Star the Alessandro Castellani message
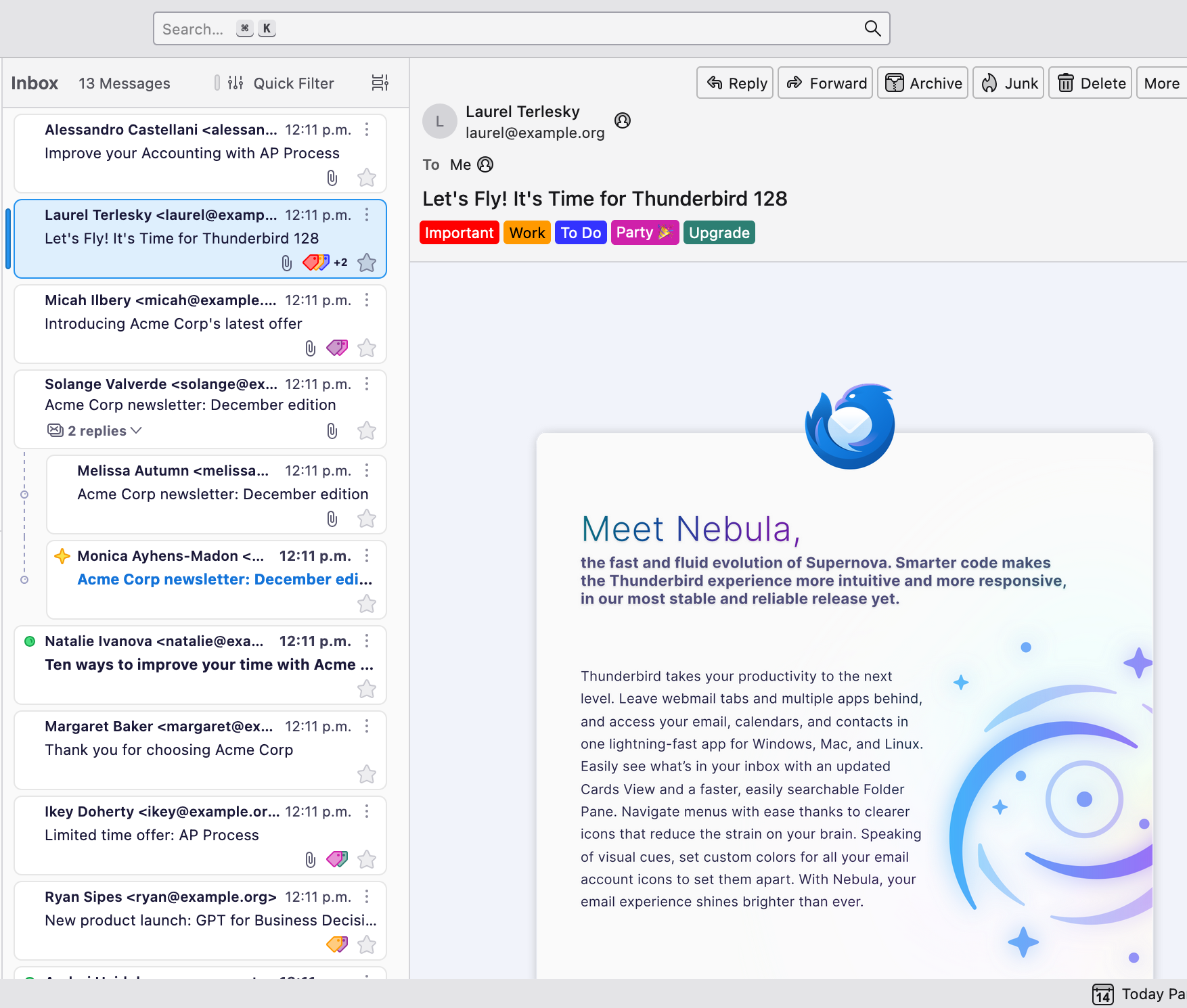 [x=367, y=177]
